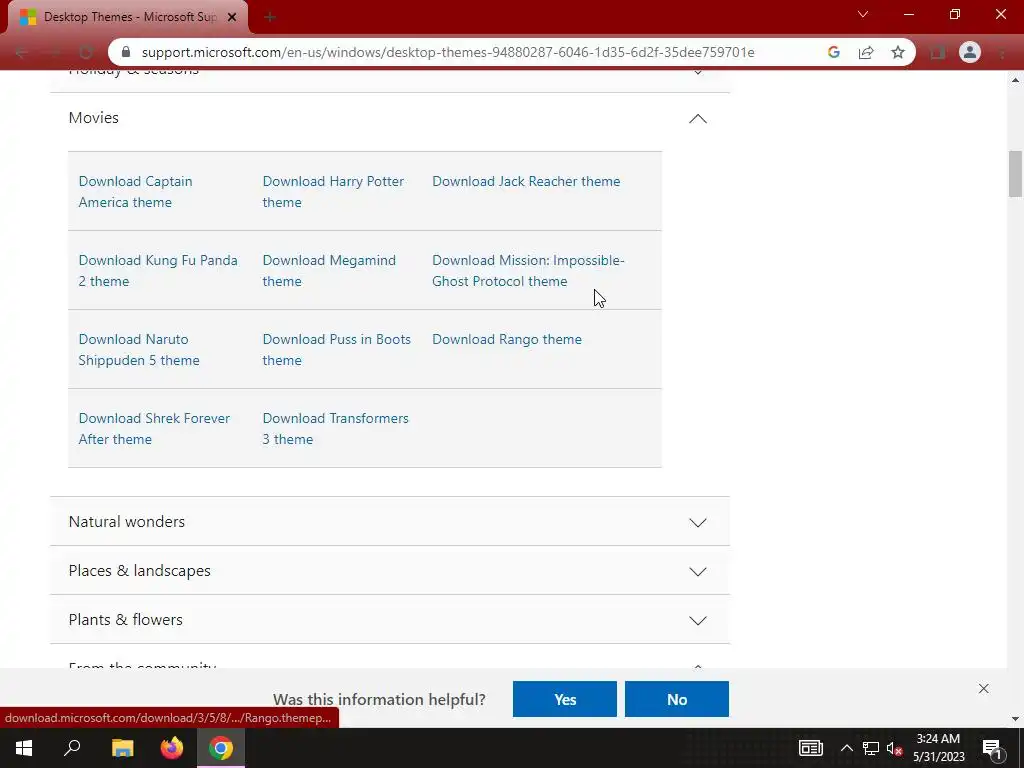Open the Windows taskbar search
The image size is (1024, 768).
72,748
